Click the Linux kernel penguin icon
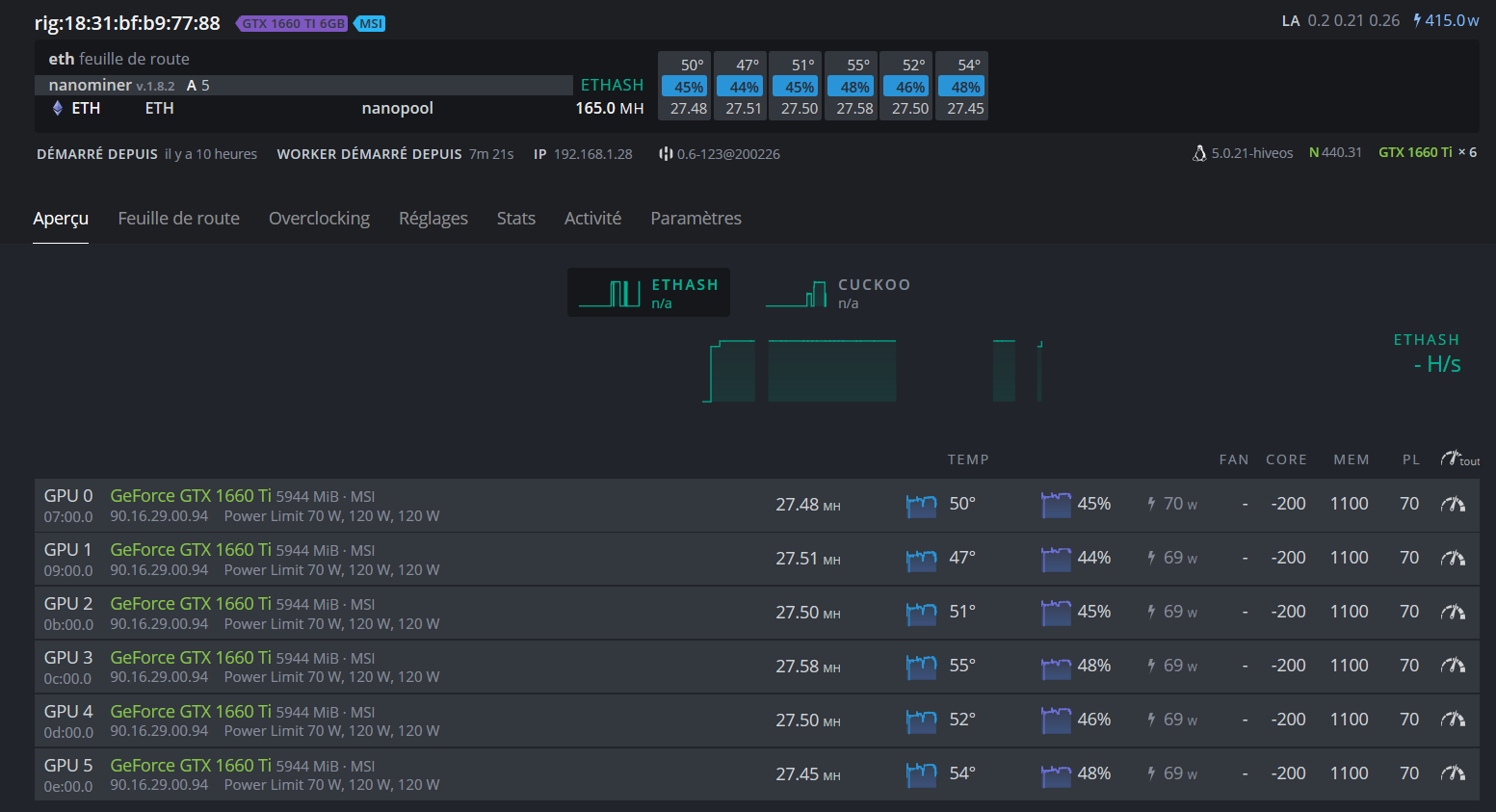1496x812 pixels. coord(1199,153)
